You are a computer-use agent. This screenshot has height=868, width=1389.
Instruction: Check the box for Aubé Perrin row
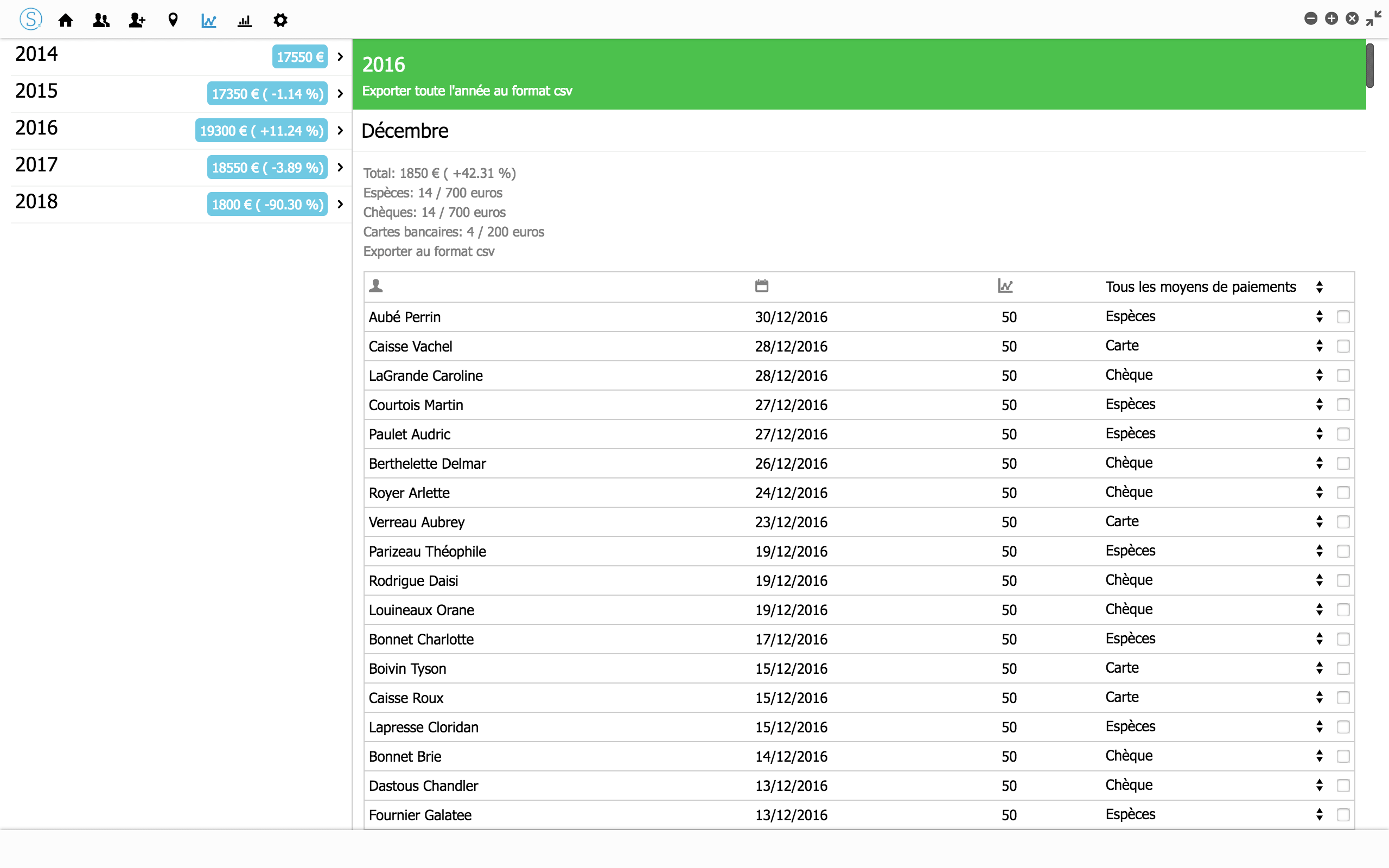tap(1342, 317)
